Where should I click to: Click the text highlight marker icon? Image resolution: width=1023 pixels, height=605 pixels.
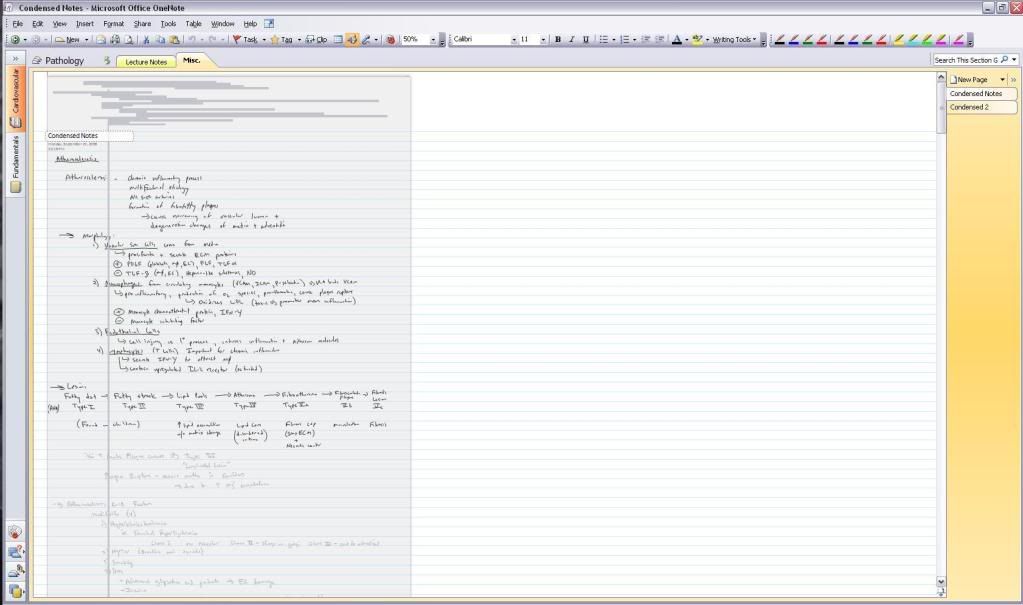click(x=696, y=40)
